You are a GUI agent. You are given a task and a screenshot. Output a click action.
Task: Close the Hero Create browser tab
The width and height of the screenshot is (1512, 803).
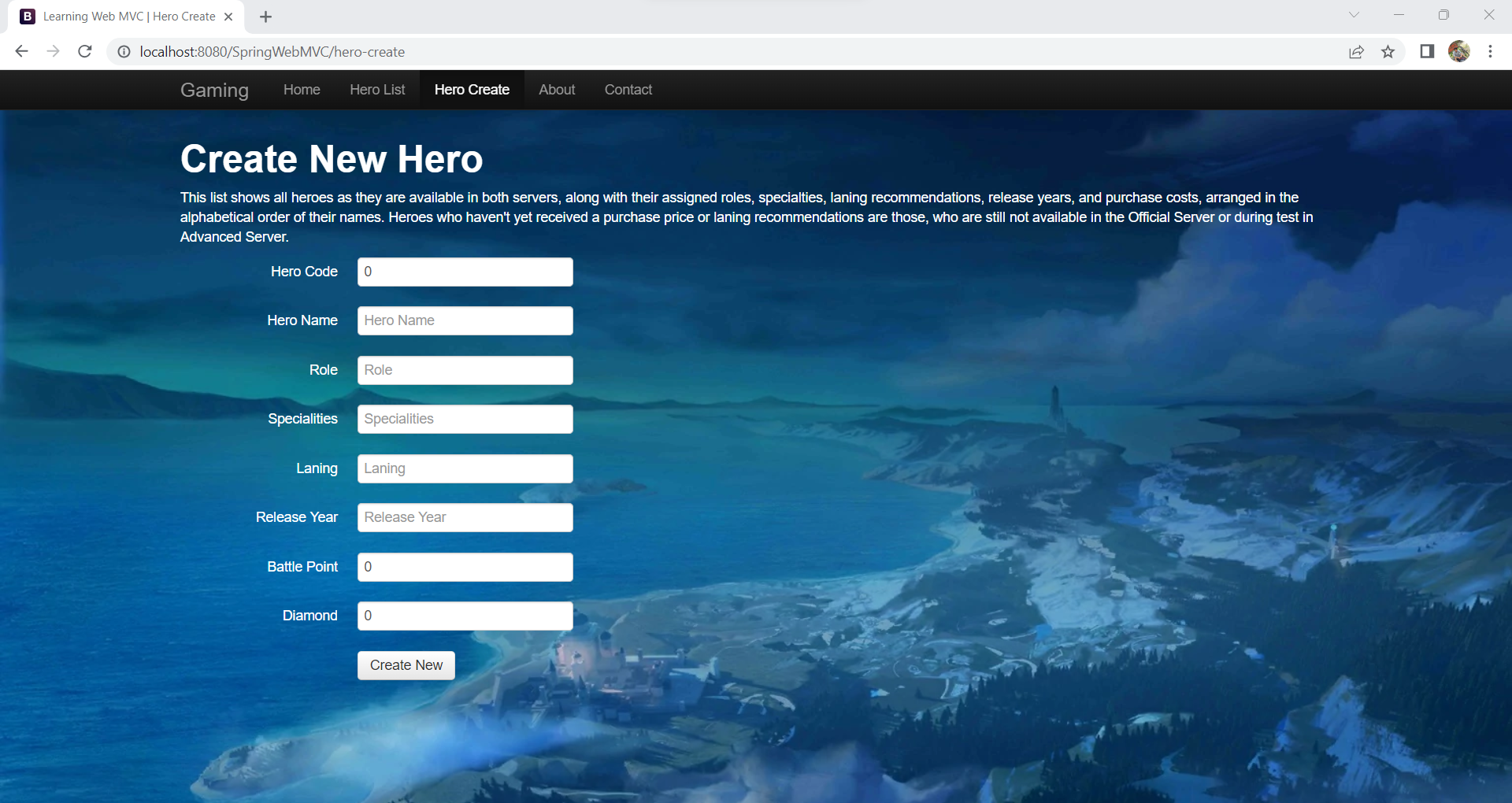click(x=228, y=17)
